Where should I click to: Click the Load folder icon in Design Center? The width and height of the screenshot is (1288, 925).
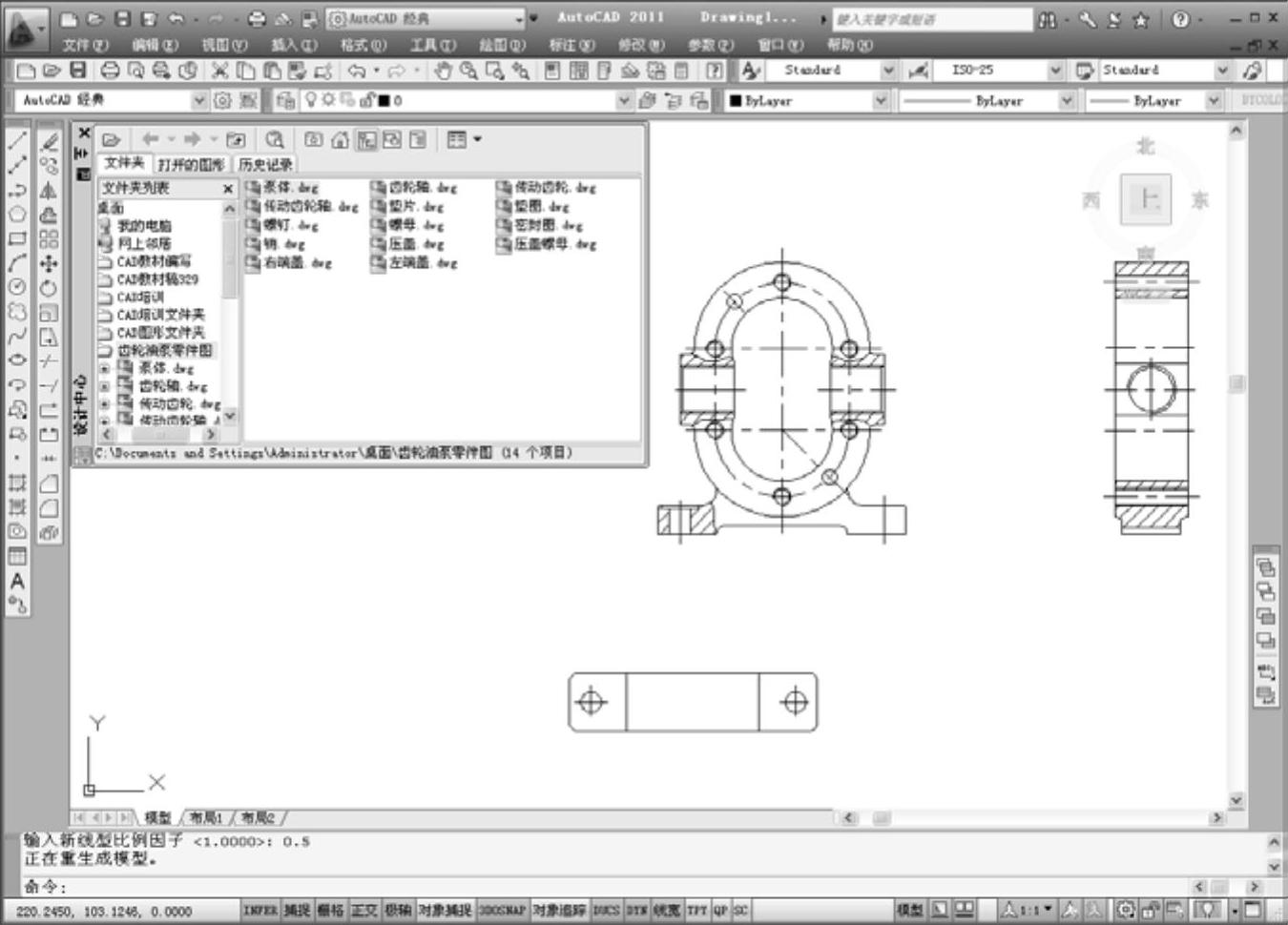(x=111, y=140)
